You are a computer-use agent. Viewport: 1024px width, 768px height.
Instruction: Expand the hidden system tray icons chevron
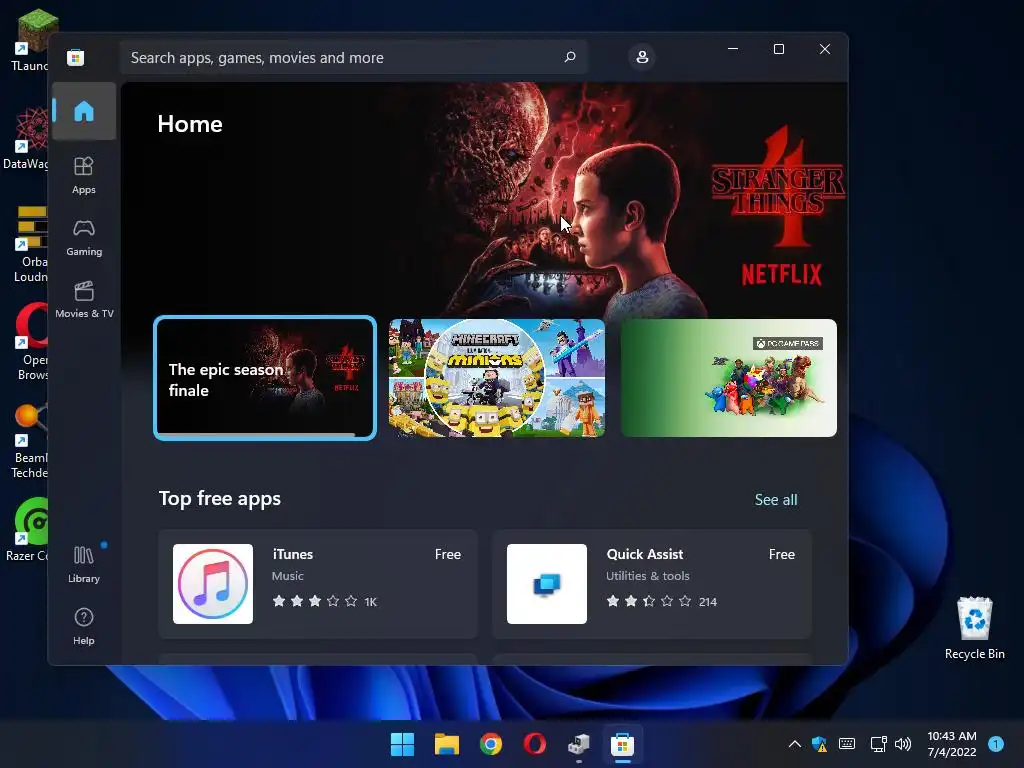pos(795,744)
